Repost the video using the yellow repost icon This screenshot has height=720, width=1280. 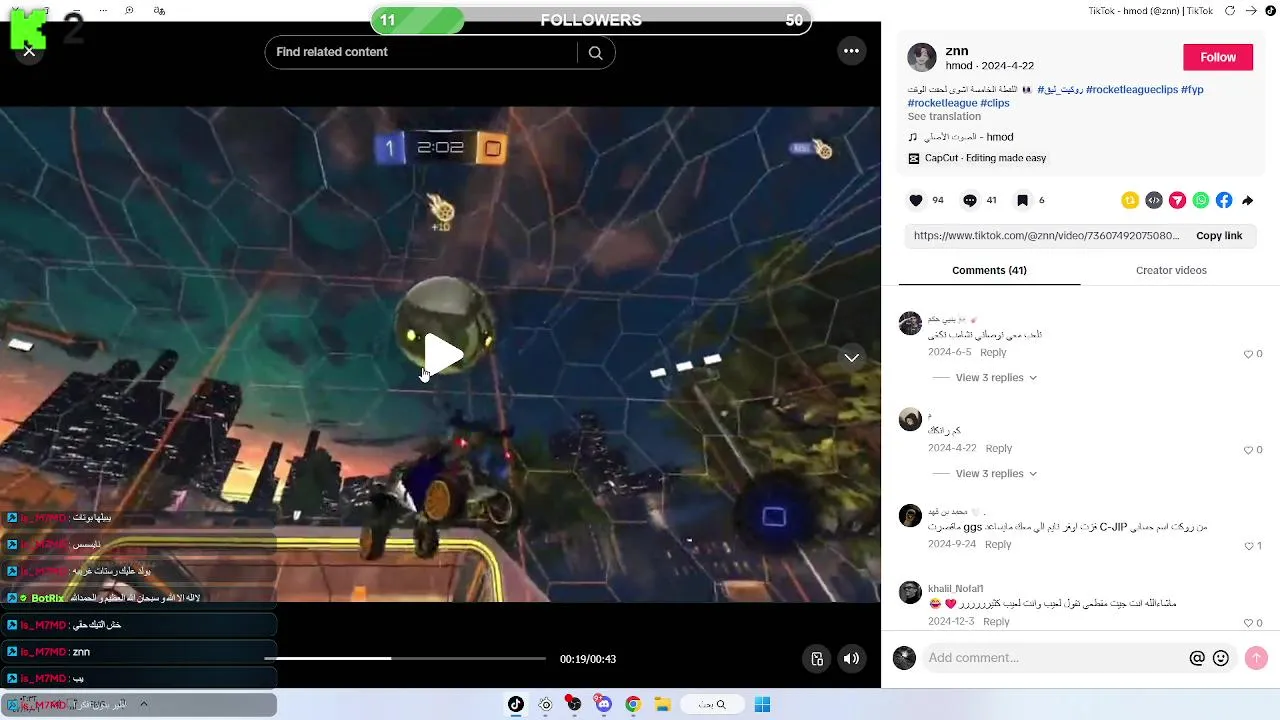(1130, 200)
